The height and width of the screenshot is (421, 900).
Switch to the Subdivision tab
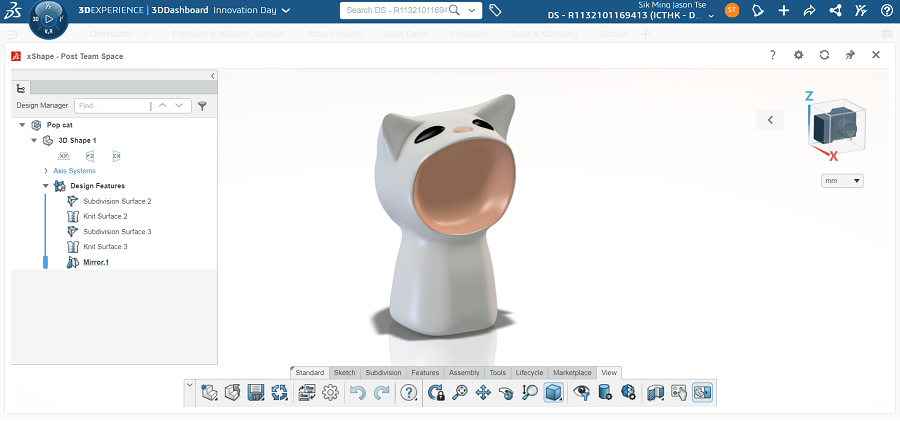383,372
